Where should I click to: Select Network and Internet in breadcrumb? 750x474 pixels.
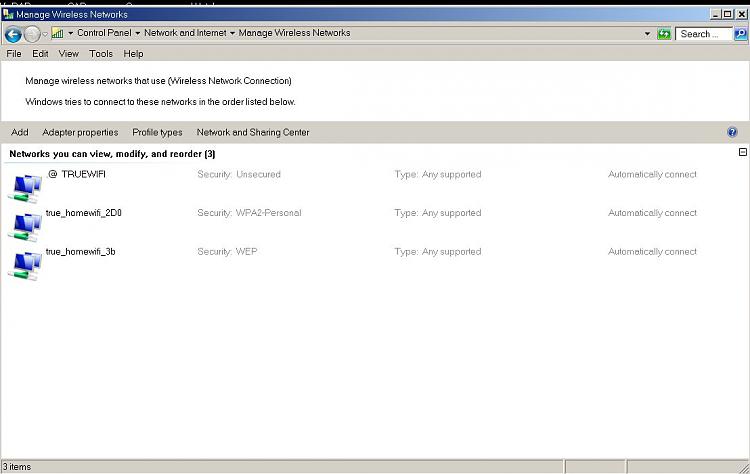pos(185,33)
